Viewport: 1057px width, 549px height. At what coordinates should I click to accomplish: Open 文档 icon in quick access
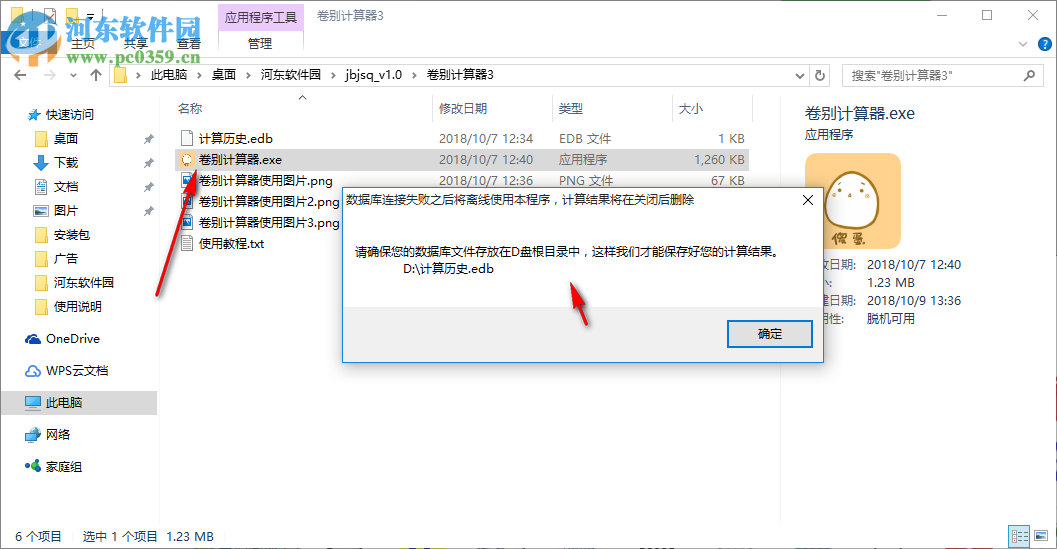41,187
